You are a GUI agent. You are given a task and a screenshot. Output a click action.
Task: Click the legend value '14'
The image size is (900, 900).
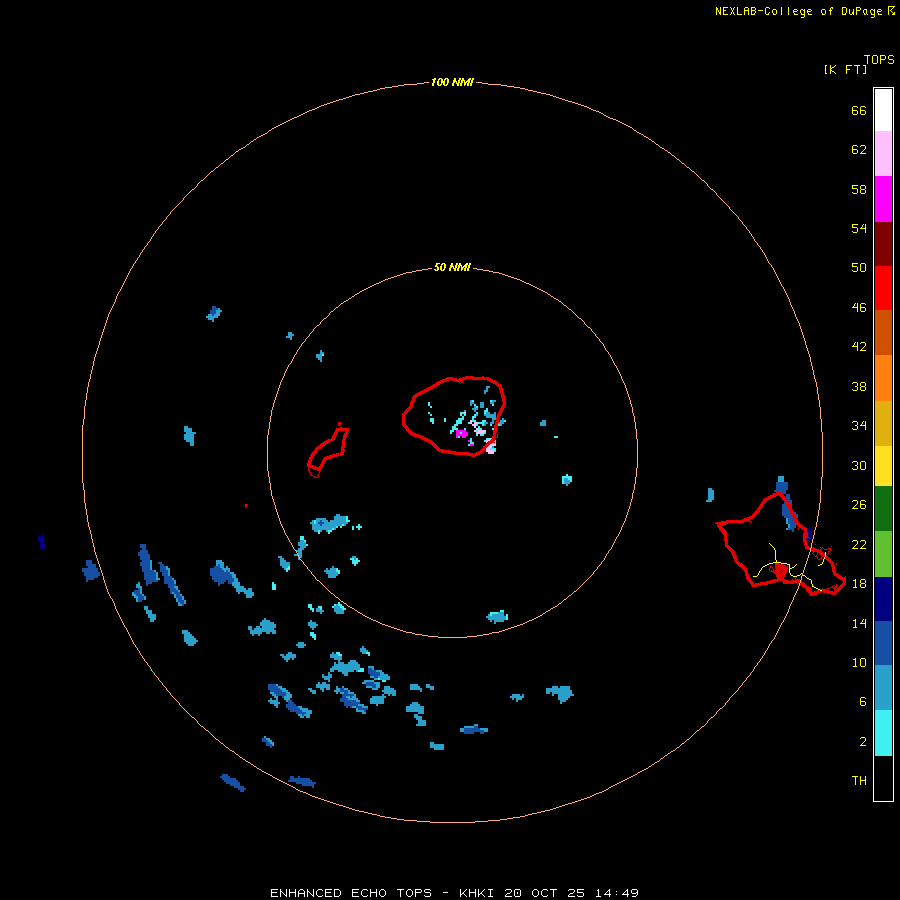(859, 623)
